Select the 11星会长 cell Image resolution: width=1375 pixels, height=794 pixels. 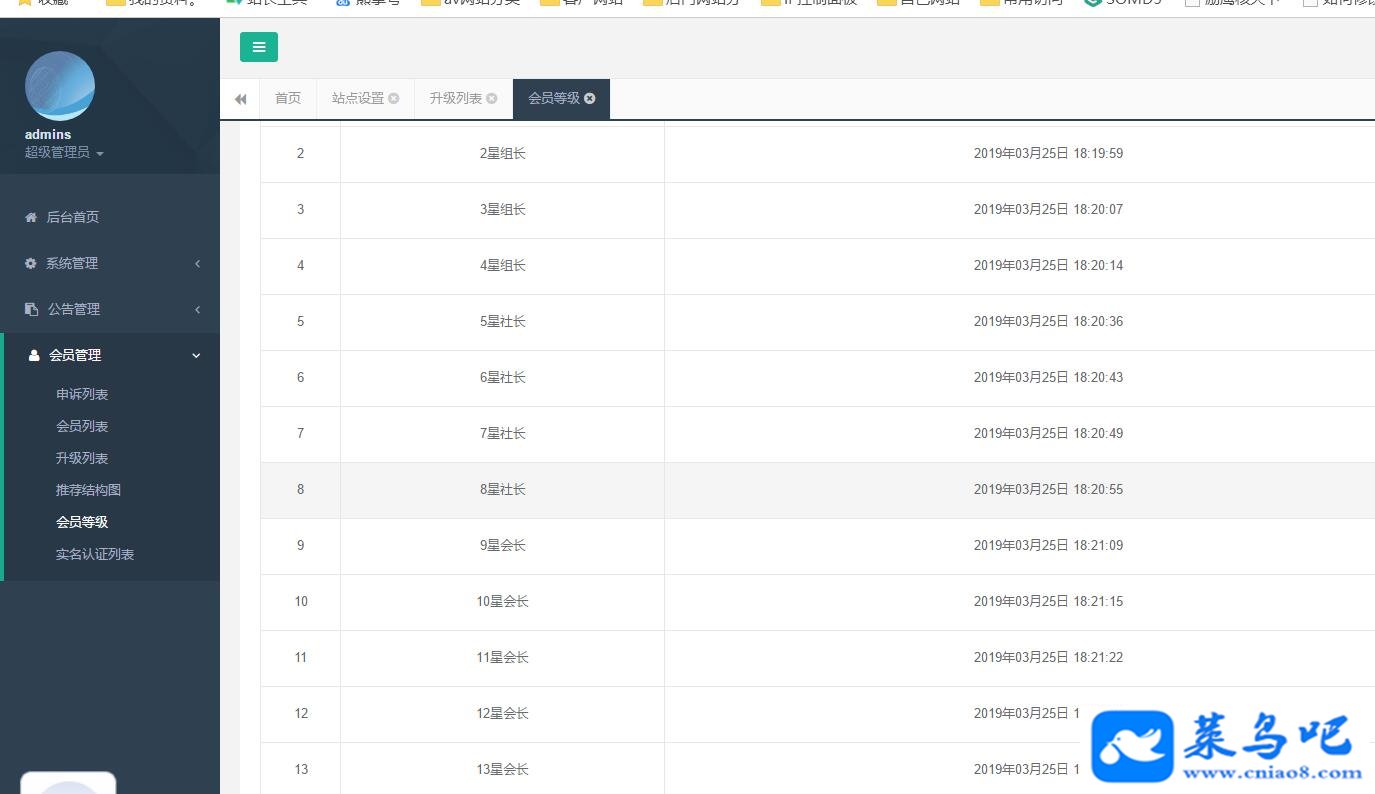(502, 658)
